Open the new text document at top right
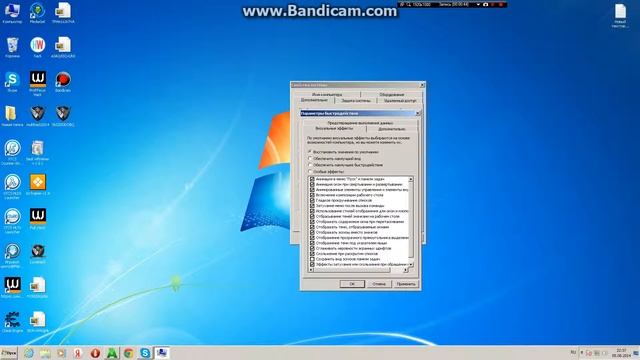The height and width of the screenshot is (360, 640). click(620, 16)
